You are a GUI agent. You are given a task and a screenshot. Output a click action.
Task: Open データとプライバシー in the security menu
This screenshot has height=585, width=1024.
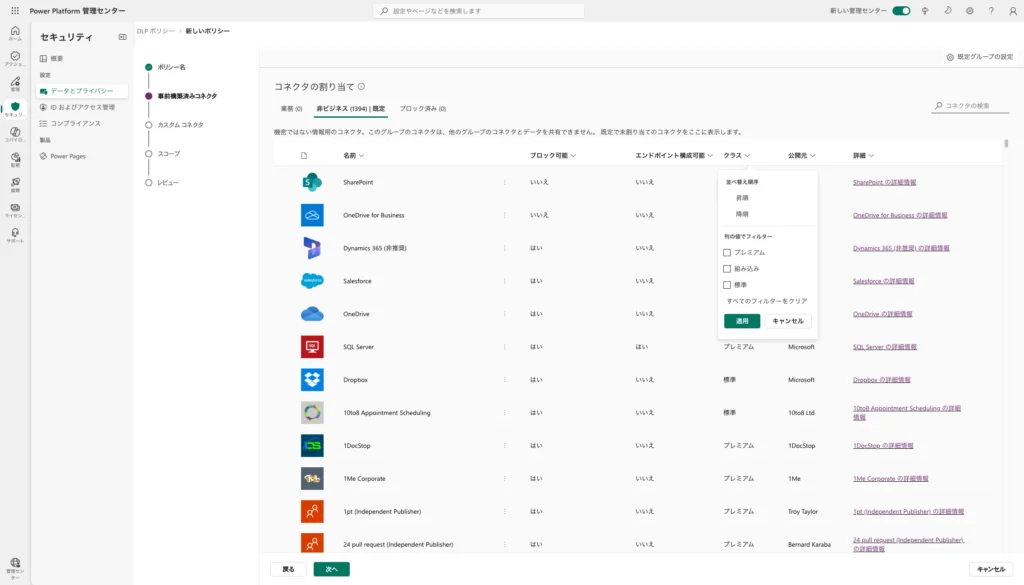tap(82, 91)
